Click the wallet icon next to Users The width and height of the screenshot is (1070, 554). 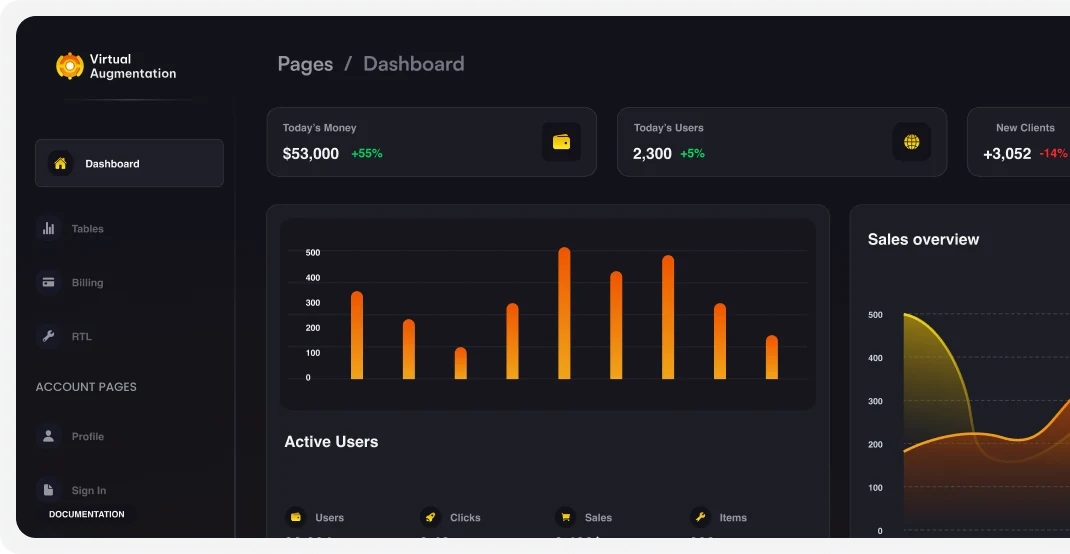(295, 517)
